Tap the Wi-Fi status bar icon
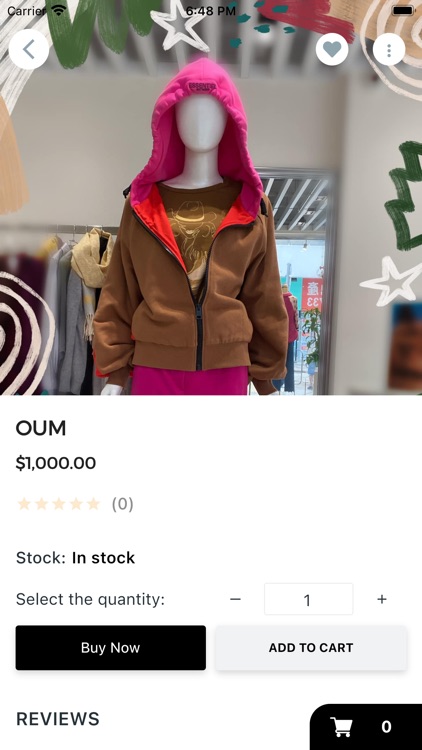 pos(59,11)
